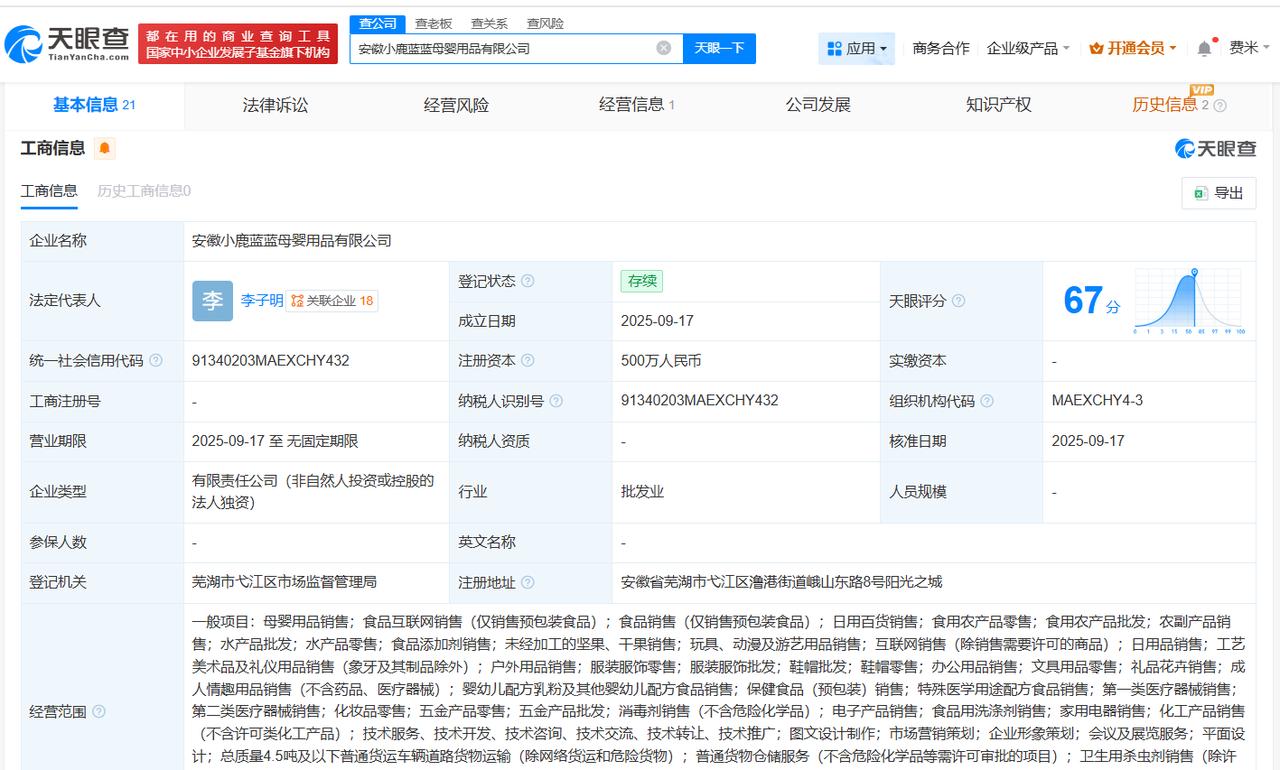Open the 经营信息 tab

click(x=636, y=105)
